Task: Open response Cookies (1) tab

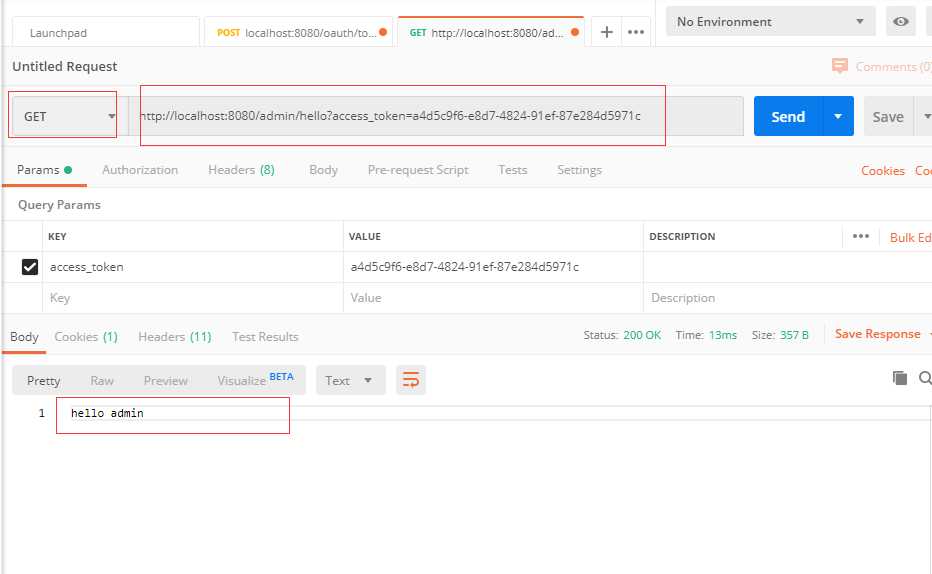Action: 86,337
